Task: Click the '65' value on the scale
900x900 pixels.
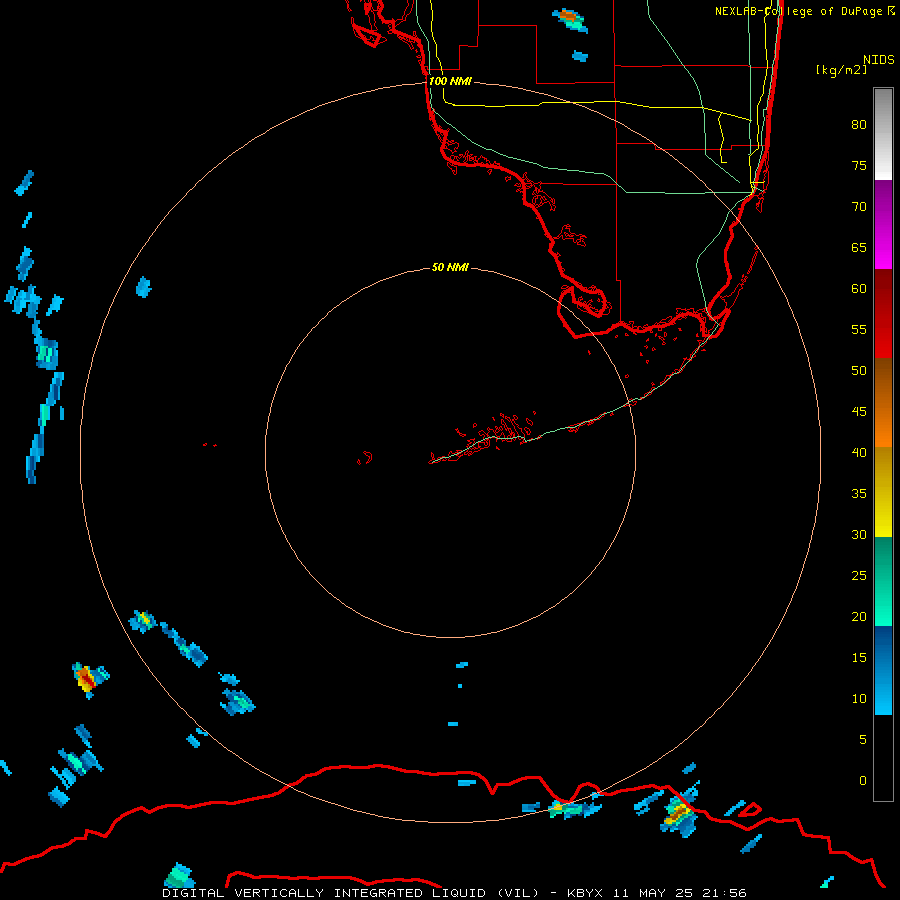Action: tap(859, 247)
